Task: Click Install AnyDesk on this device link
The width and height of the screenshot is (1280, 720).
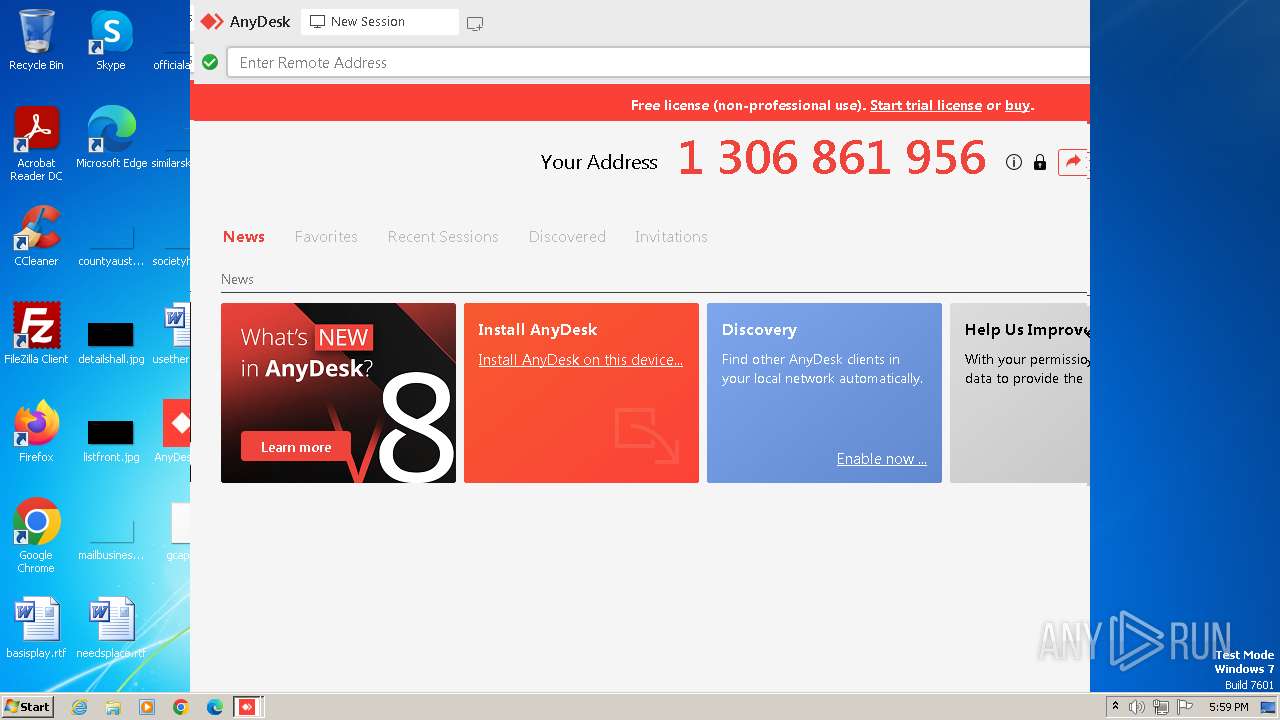Action: 580,360
